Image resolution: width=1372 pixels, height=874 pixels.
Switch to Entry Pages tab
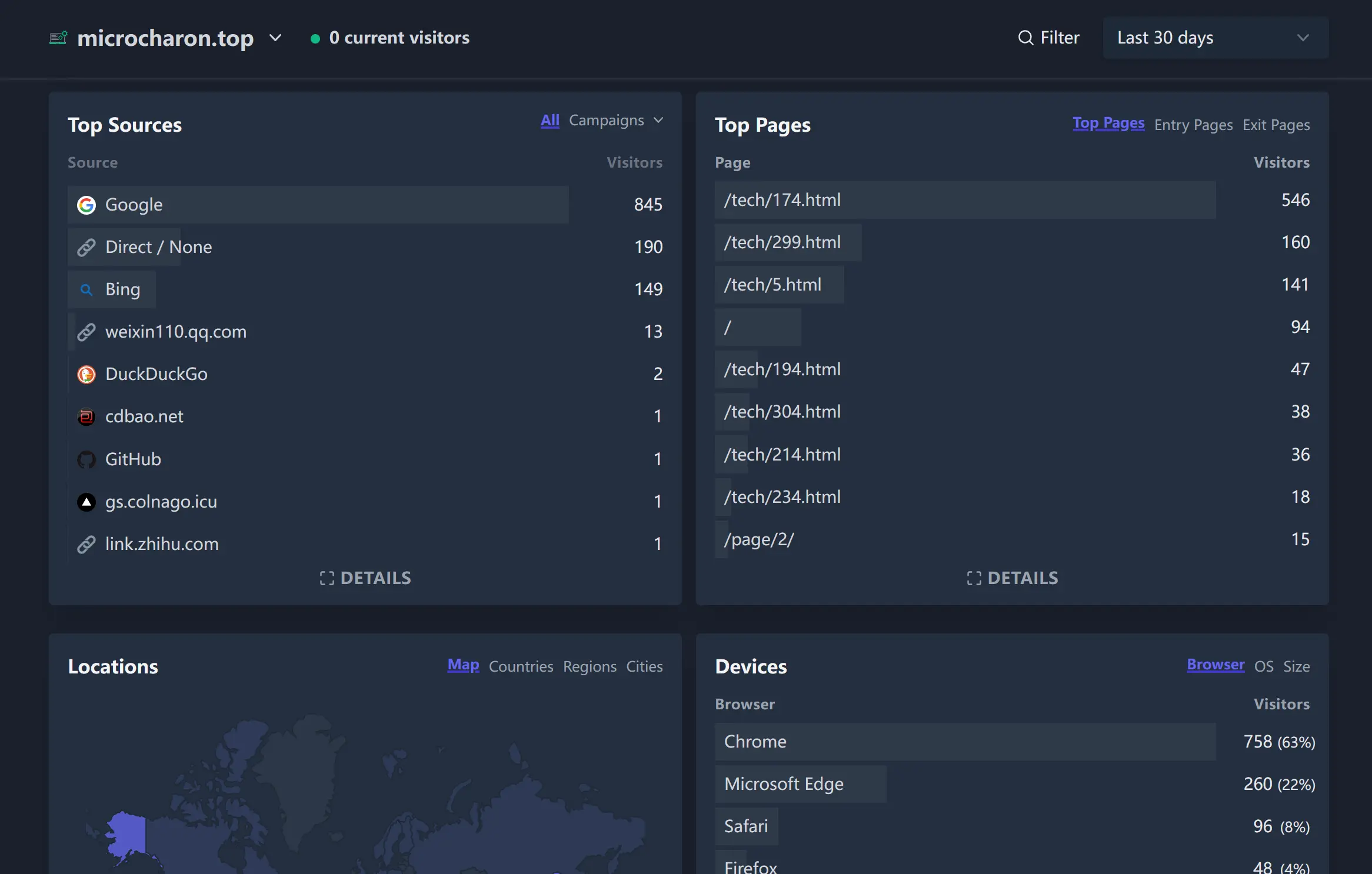(x=1193, y=124)
